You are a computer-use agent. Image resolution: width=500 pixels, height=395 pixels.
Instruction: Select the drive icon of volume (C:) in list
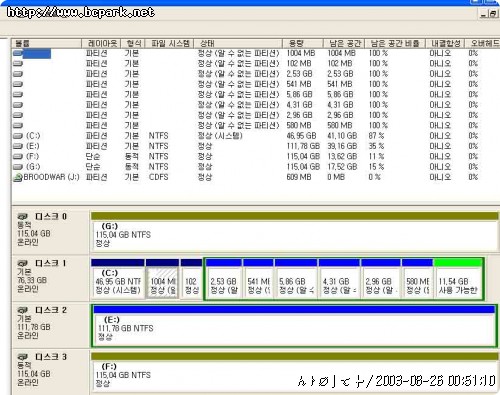[18, 136]
